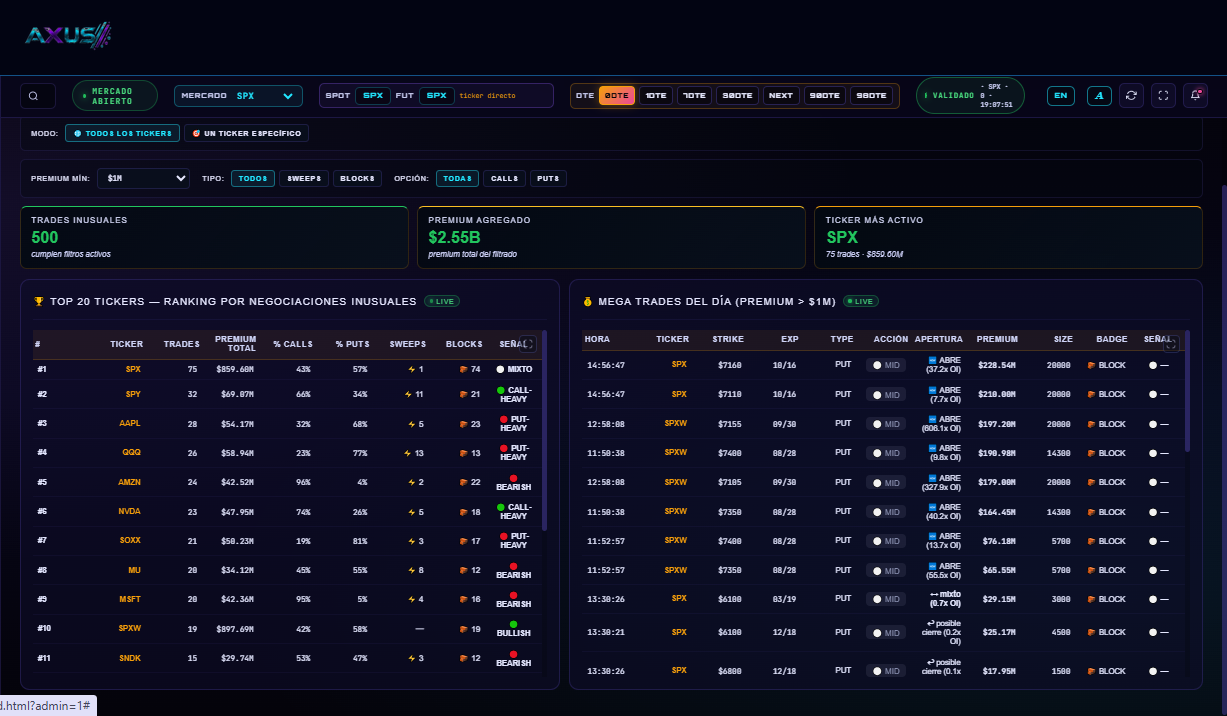Click the green LIVE badge on Mega Trades
Viewport: 1227px width, 716px height.
click(x=860, y=301)
